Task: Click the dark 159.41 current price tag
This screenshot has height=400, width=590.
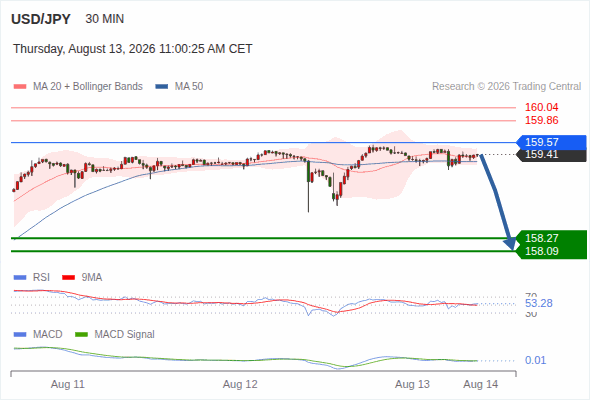Action: click(x=551, y=155)
